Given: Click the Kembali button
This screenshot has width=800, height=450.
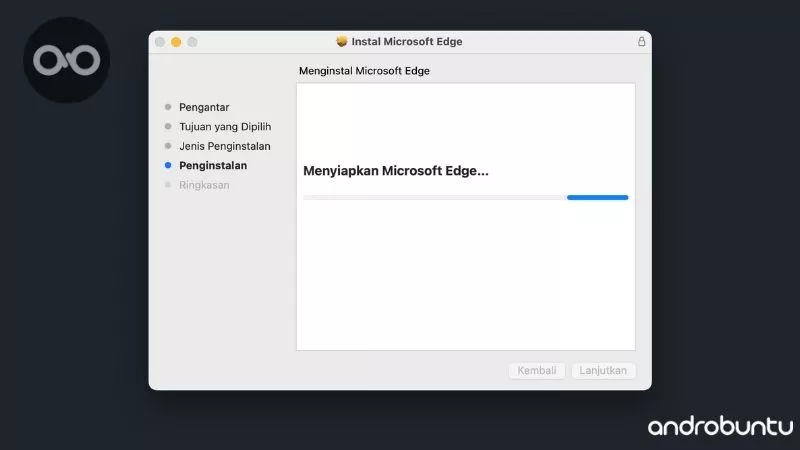Looking at the screenshot, I should click(537, 370).
